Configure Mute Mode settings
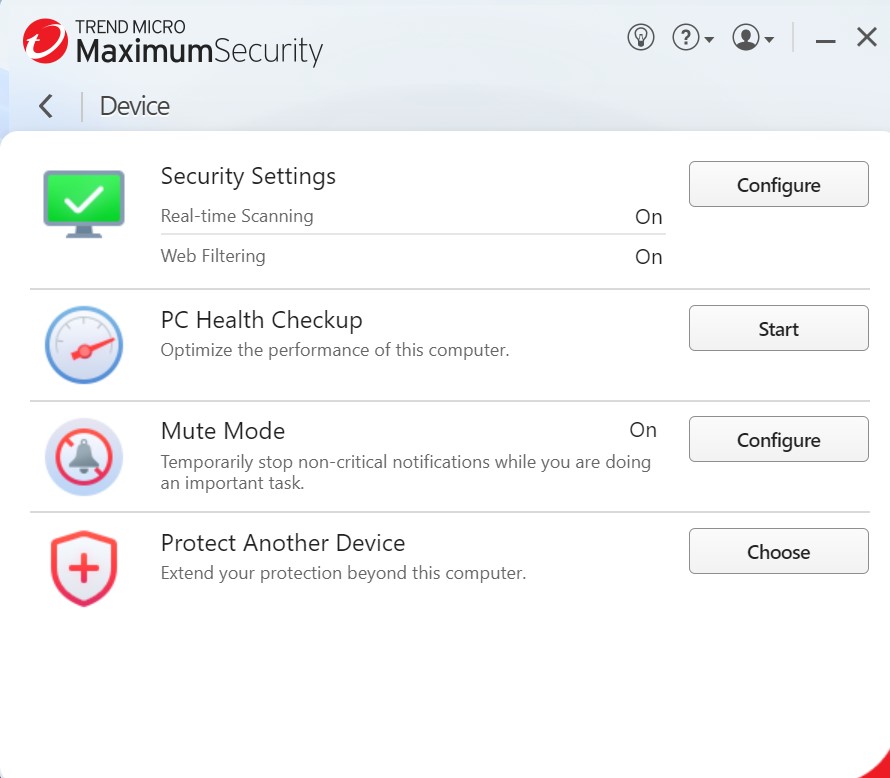Screen dimensions: 890x778 778,440
